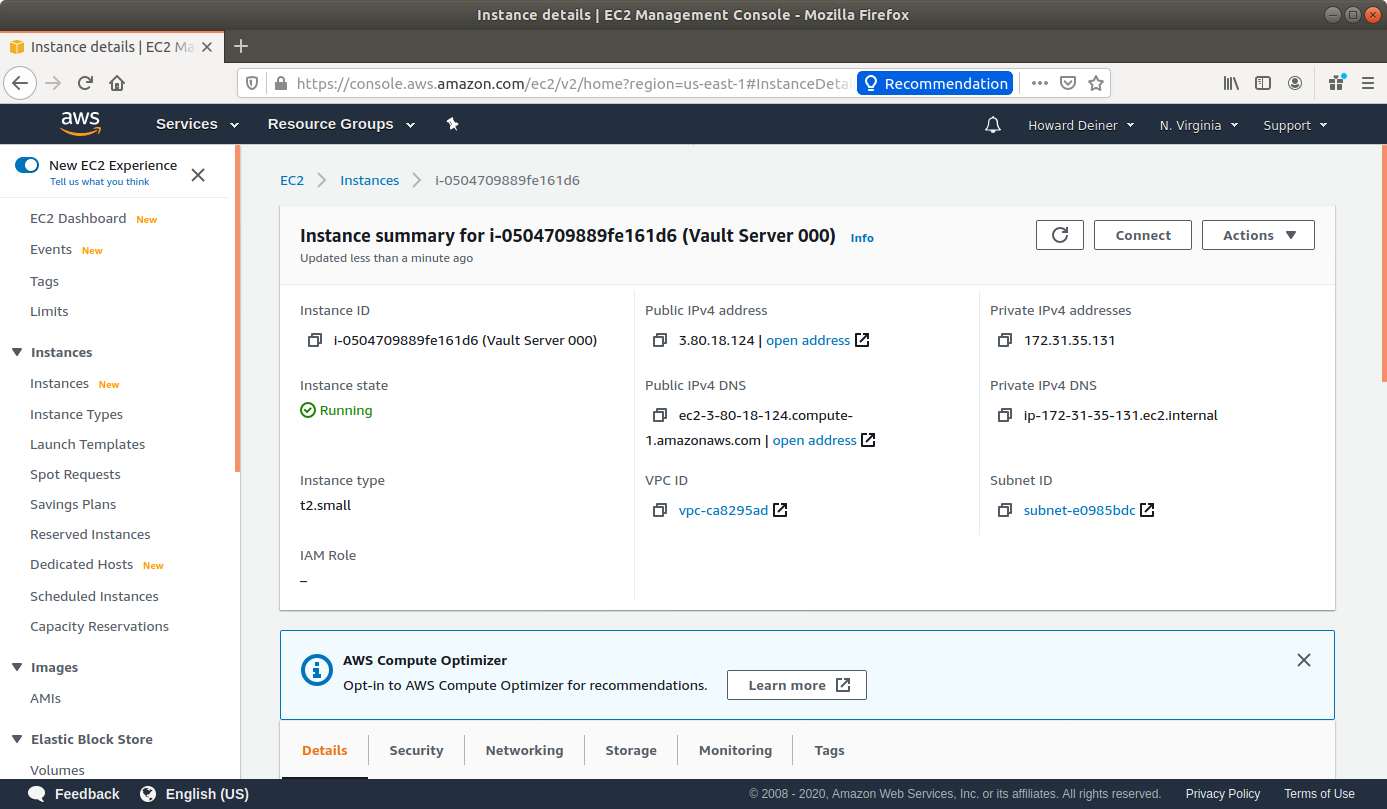Viewport: 1387px width, 809px height.
Task: Bookmark this page with the star icon
Action: click(1096, 83)
